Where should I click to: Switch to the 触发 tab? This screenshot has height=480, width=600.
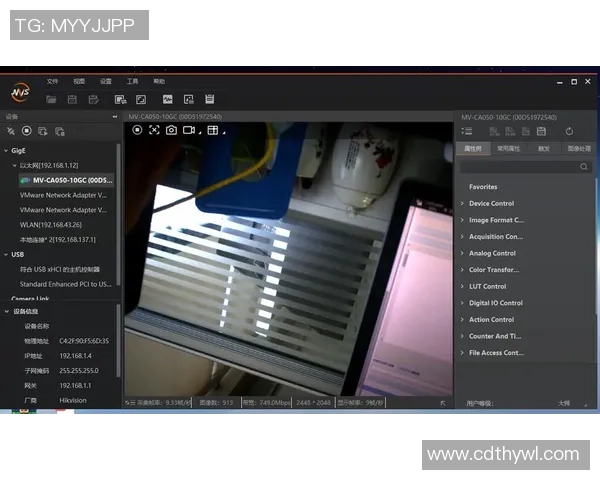tap(543, 148)
